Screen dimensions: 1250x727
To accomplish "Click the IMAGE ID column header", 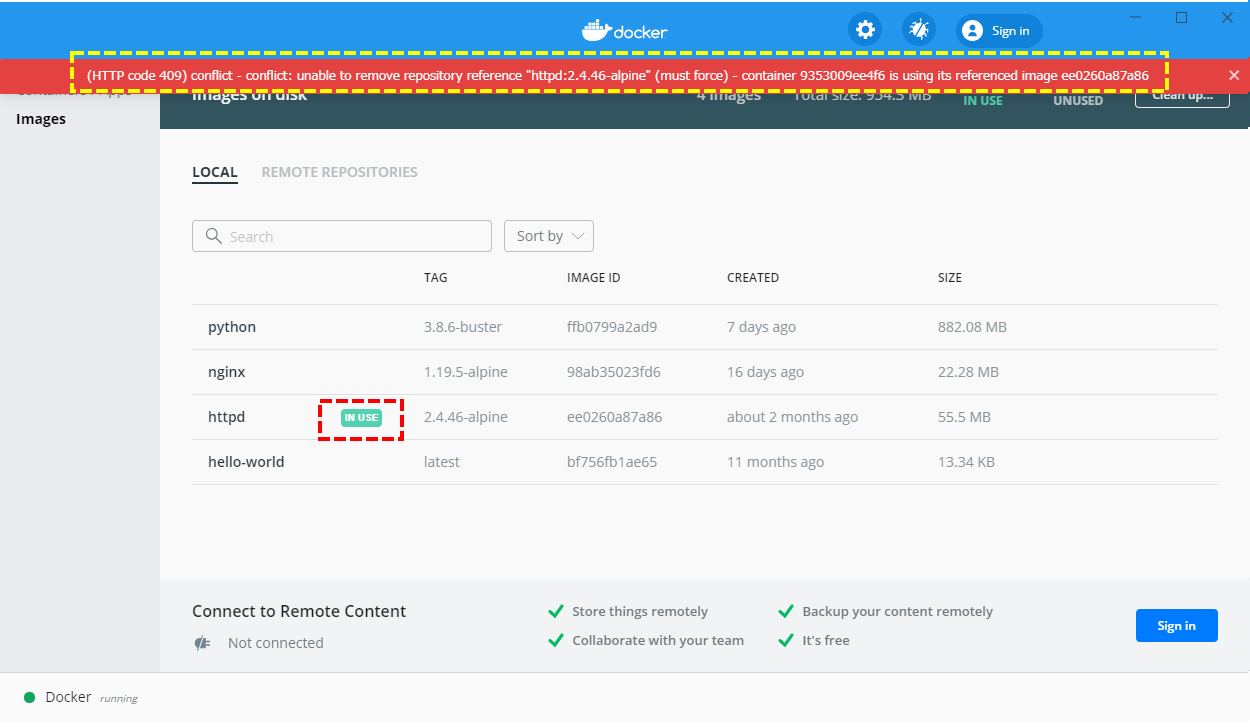I will click(x=594, y=278).
